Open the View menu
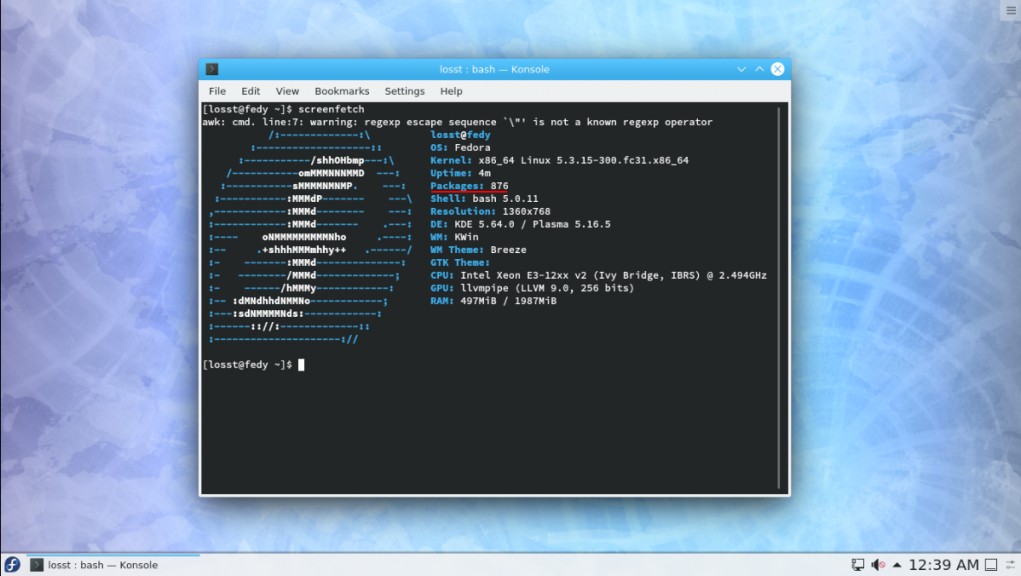Screen dimensions: 1021x576 (x=287, y=91)
